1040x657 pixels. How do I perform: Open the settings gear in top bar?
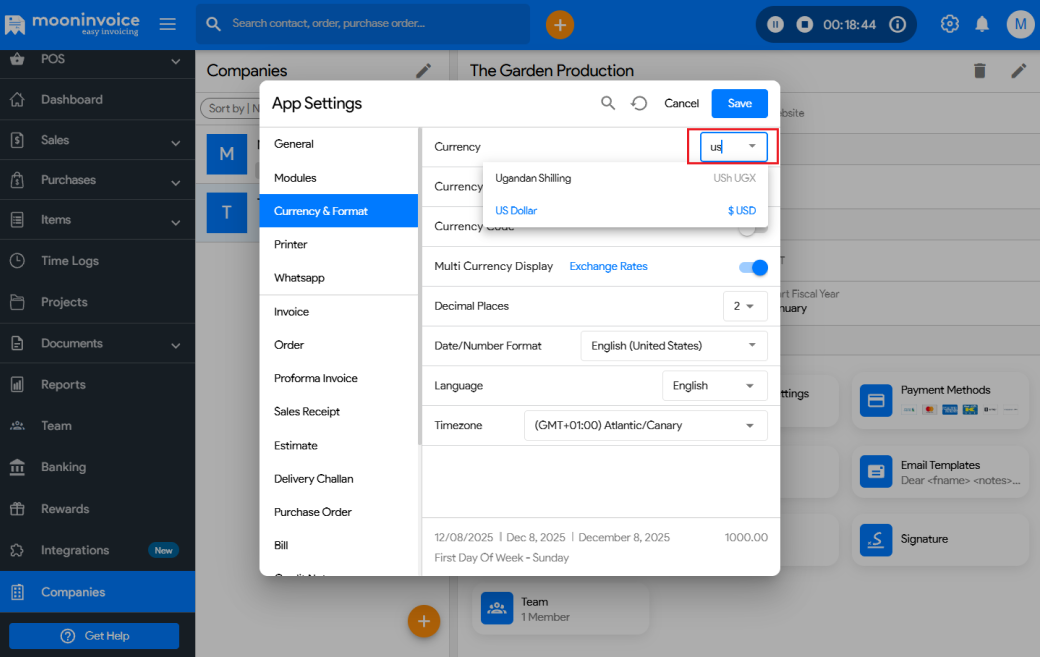point(950,24)
